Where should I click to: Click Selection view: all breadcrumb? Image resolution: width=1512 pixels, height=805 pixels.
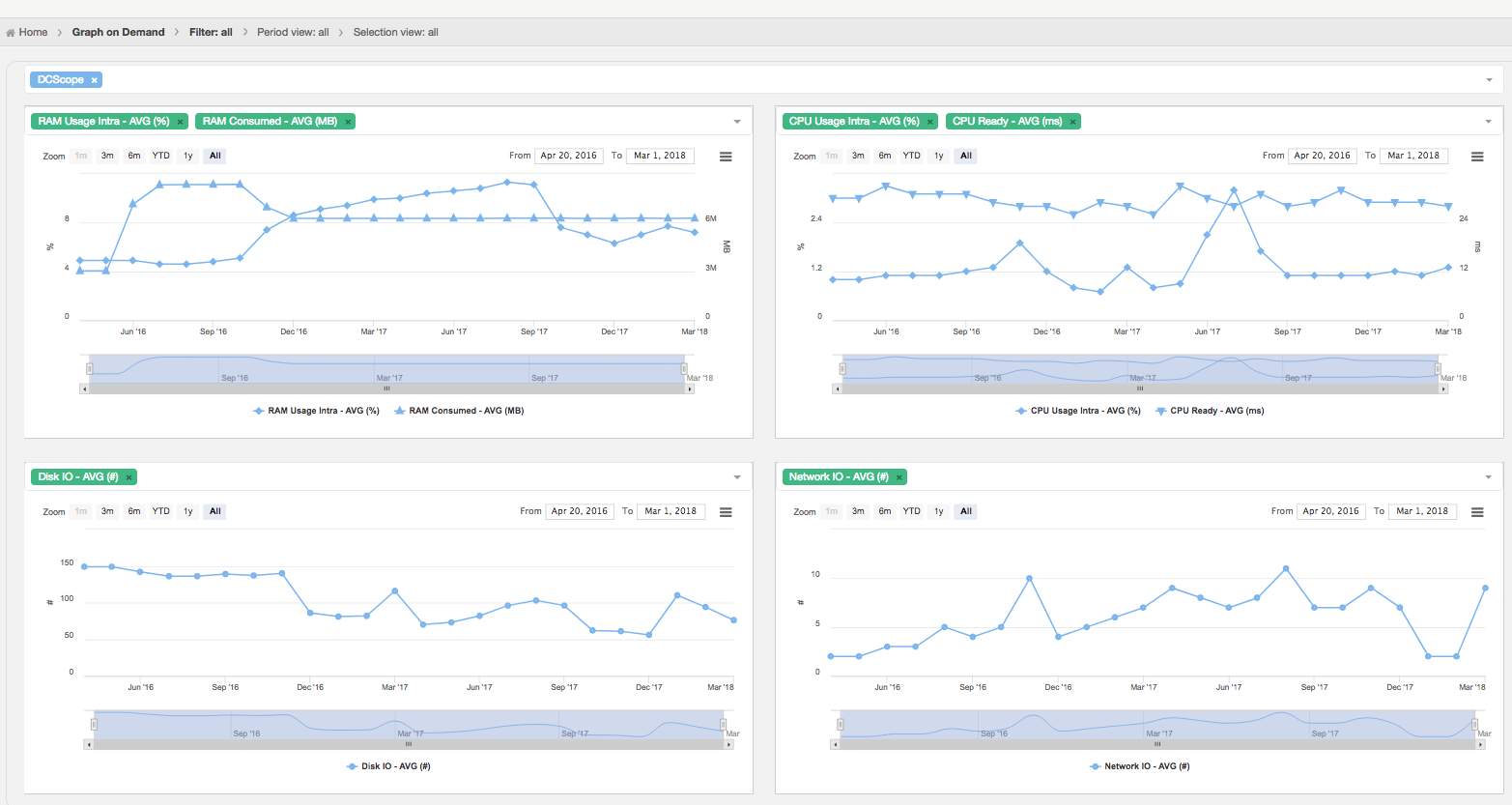pyautogui.click(x=395, y=33)
